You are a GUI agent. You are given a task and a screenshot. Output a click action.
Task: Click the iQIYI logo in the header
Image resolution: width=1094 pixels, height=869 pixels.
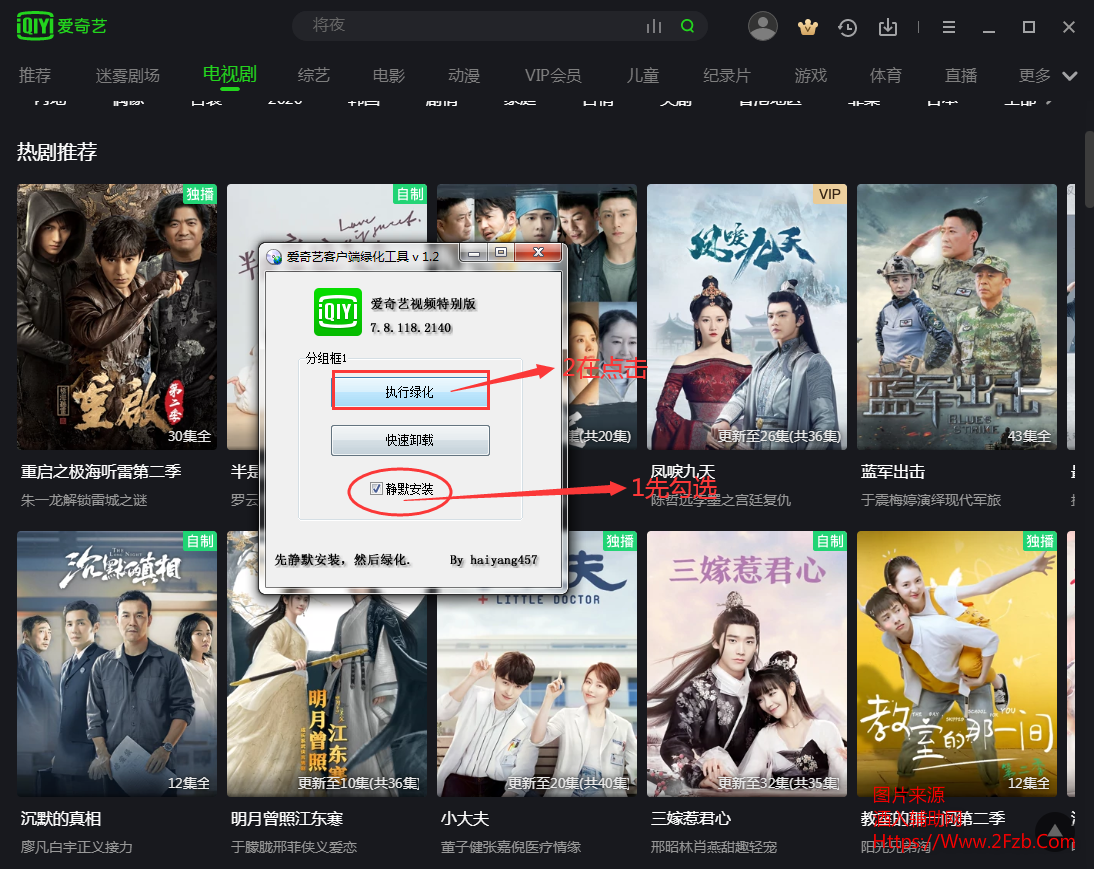pyautogui.click(x=62, y=27)
